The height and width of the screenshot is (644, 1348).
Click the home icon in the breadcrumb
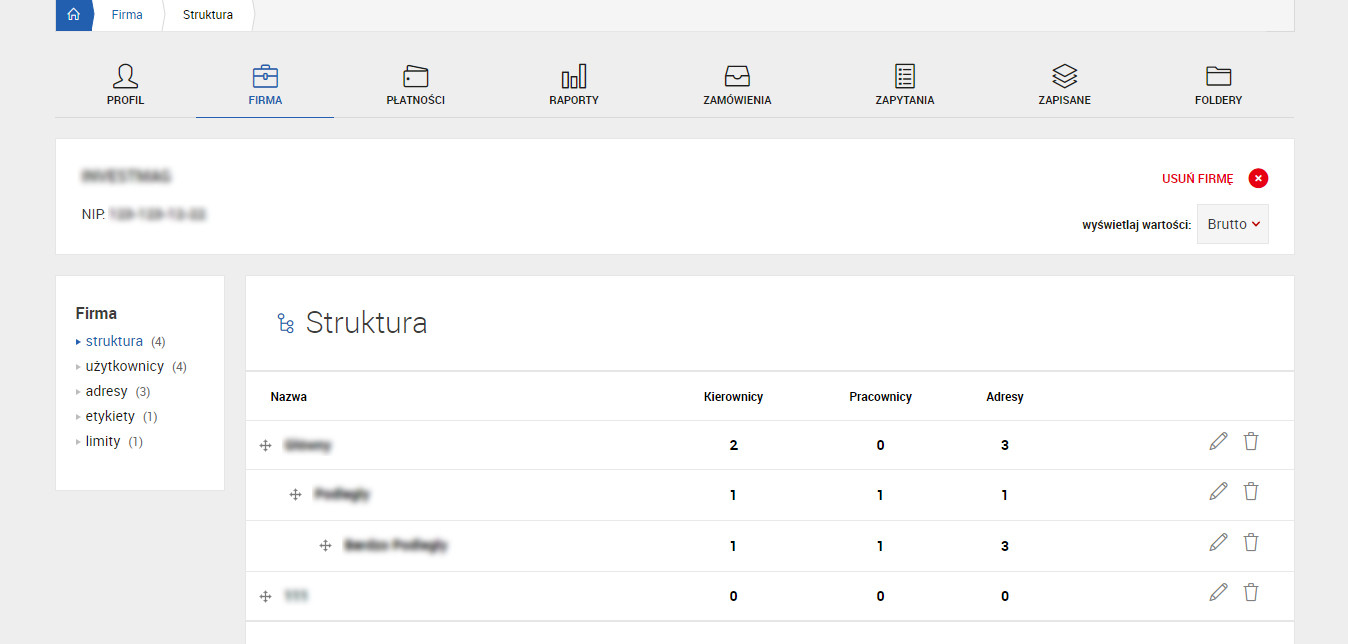[73, 15]
